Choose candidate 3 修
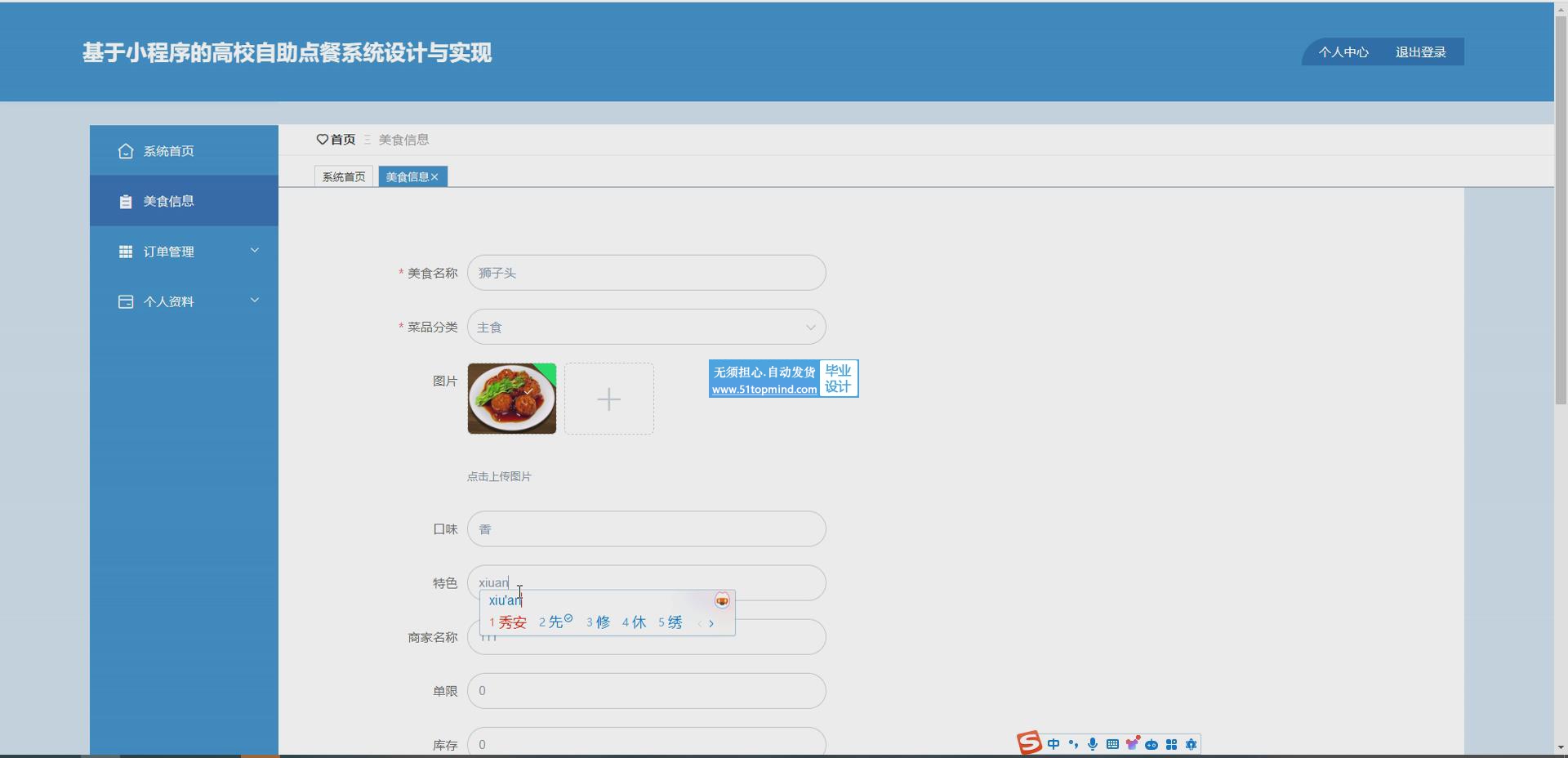Viewport: 1568px width, 758px height. coord(599,622)
